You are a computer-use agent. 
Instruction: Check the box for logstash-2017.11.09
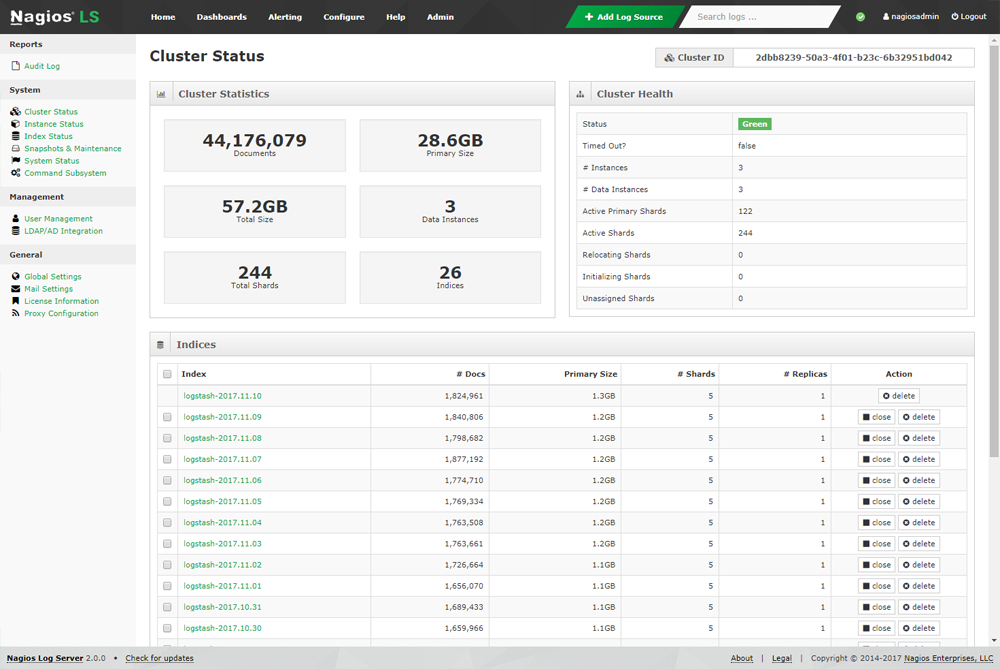click(x=167, y=417)
